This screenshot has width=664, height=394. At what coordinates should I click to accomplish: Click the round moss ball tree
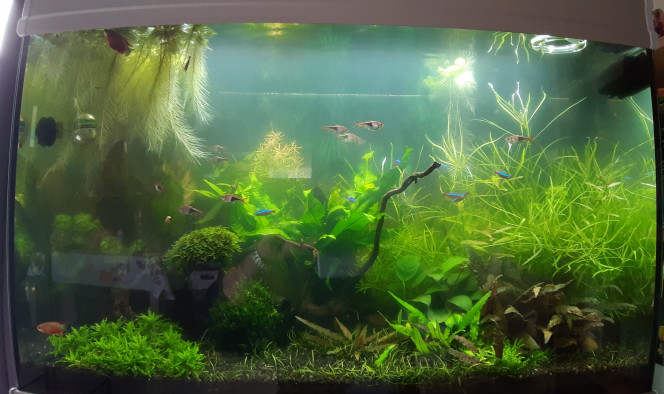click(x=202, y=249)
